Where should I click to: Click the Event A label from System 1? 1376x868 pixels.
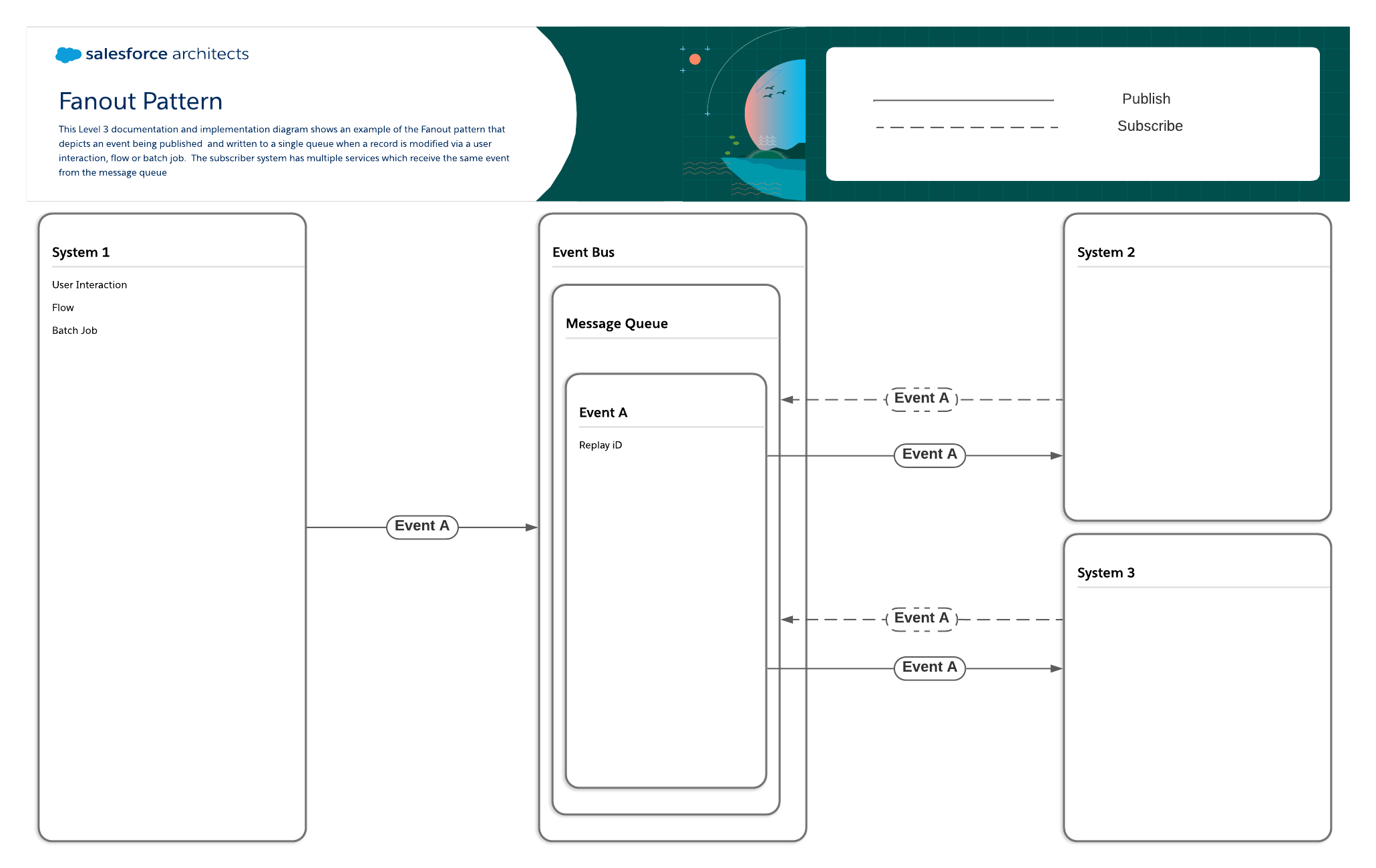422,527
